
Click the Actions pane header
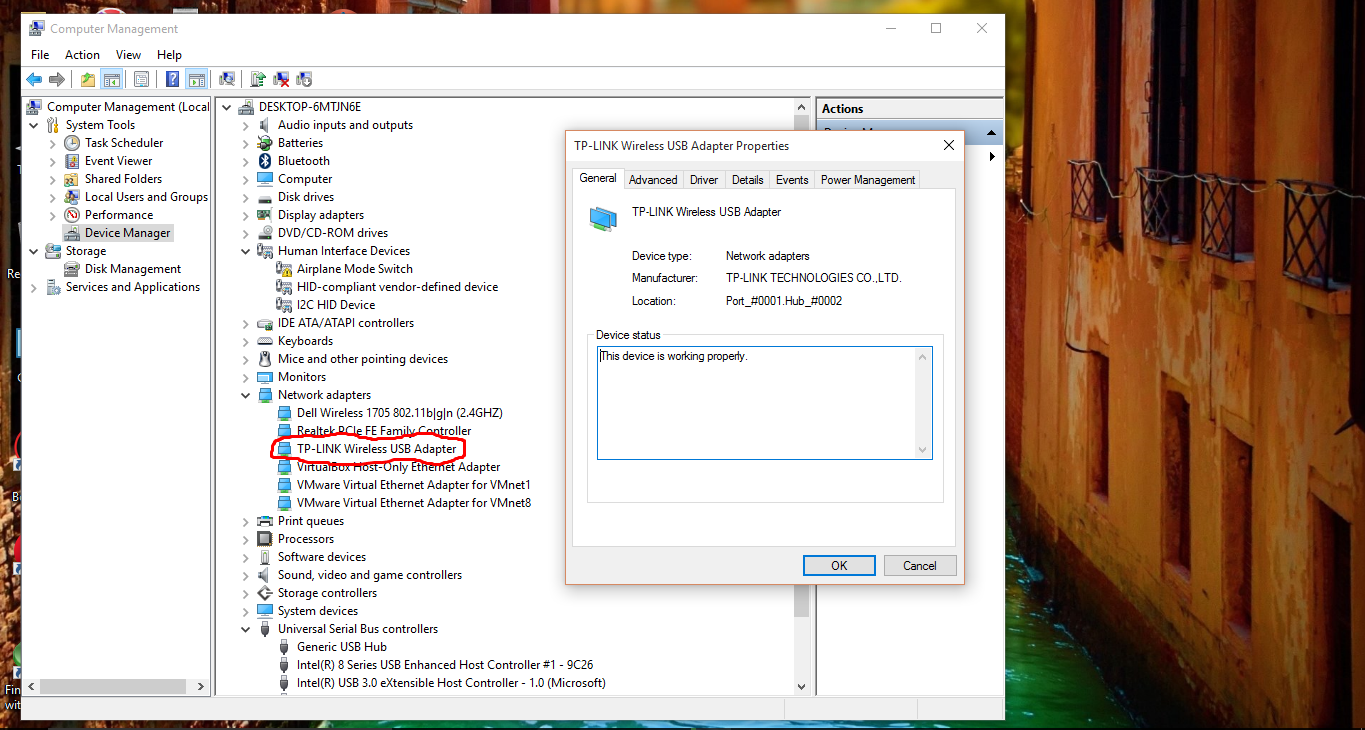click(x=910, y=109)
